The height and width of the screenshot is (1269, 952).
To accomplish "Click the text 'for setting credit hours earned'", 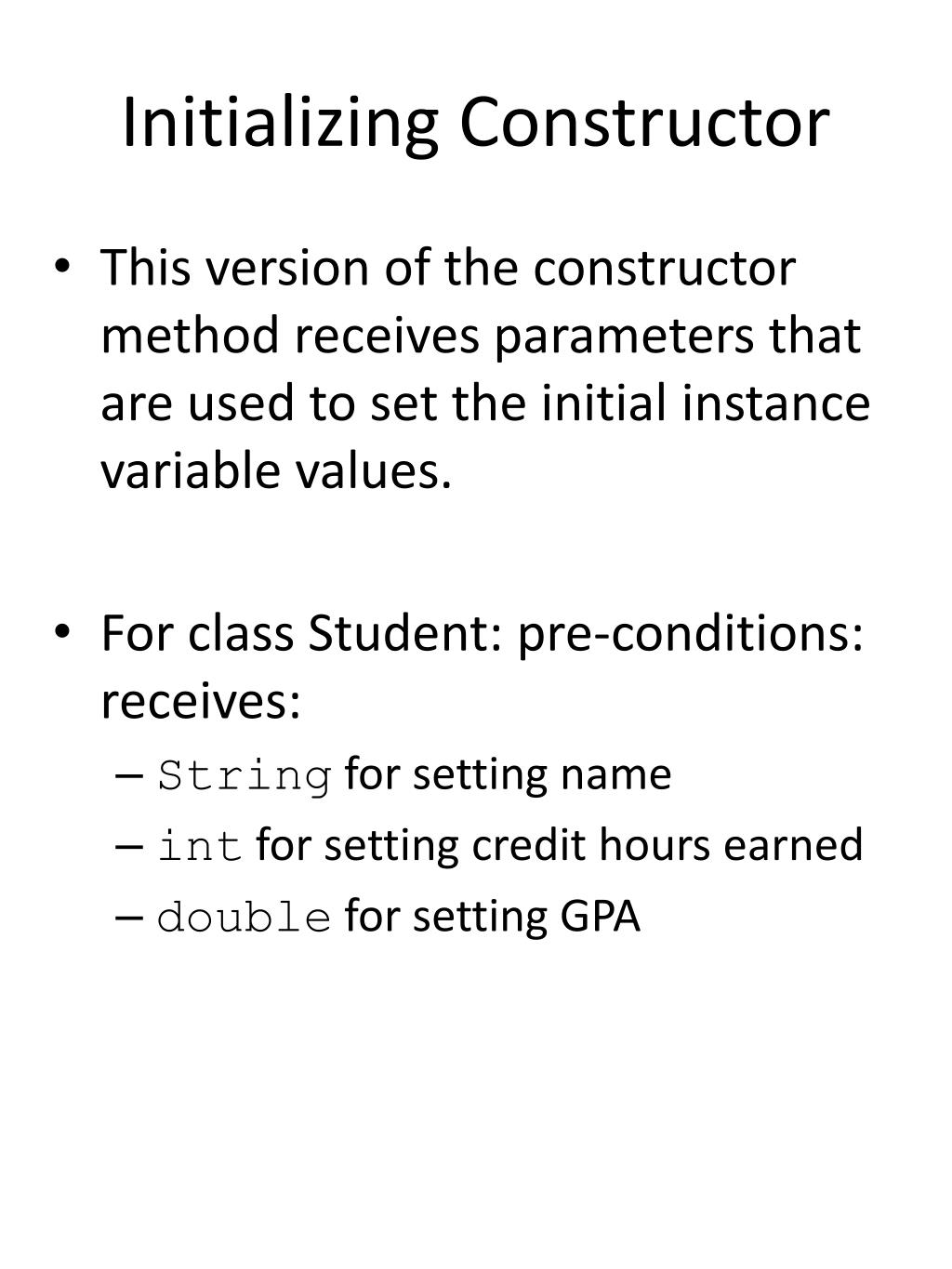I will click(560, 846).
